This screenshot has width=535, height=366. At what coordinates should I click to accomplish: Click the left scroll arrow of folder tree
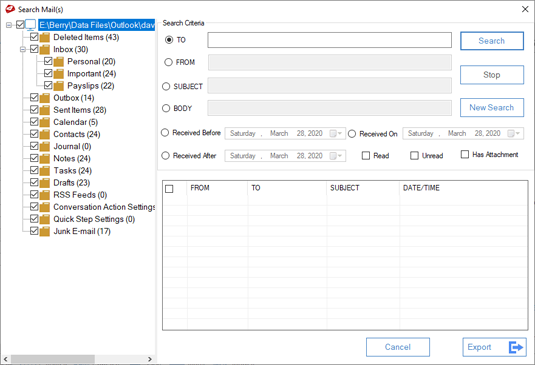(x=5, y=359)
